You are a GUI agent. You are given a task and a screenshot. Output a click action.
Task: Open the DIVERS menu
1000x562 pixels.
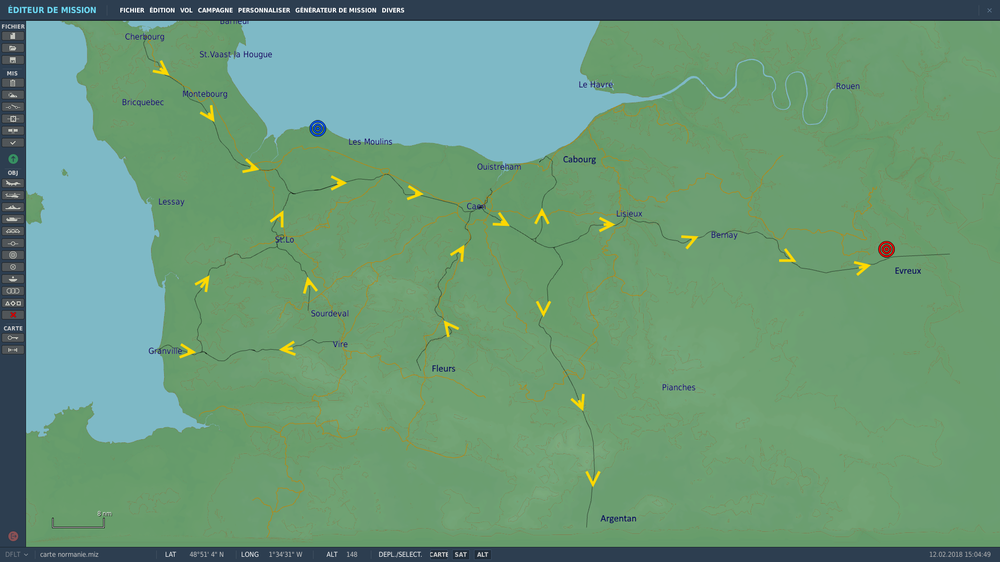(393, 10)
